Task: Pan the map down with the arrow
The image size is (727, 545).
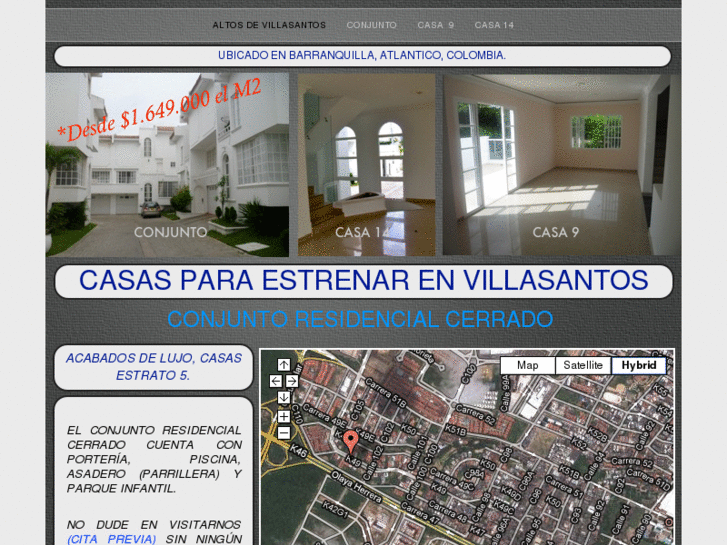Action: click(x=284, y=398)
